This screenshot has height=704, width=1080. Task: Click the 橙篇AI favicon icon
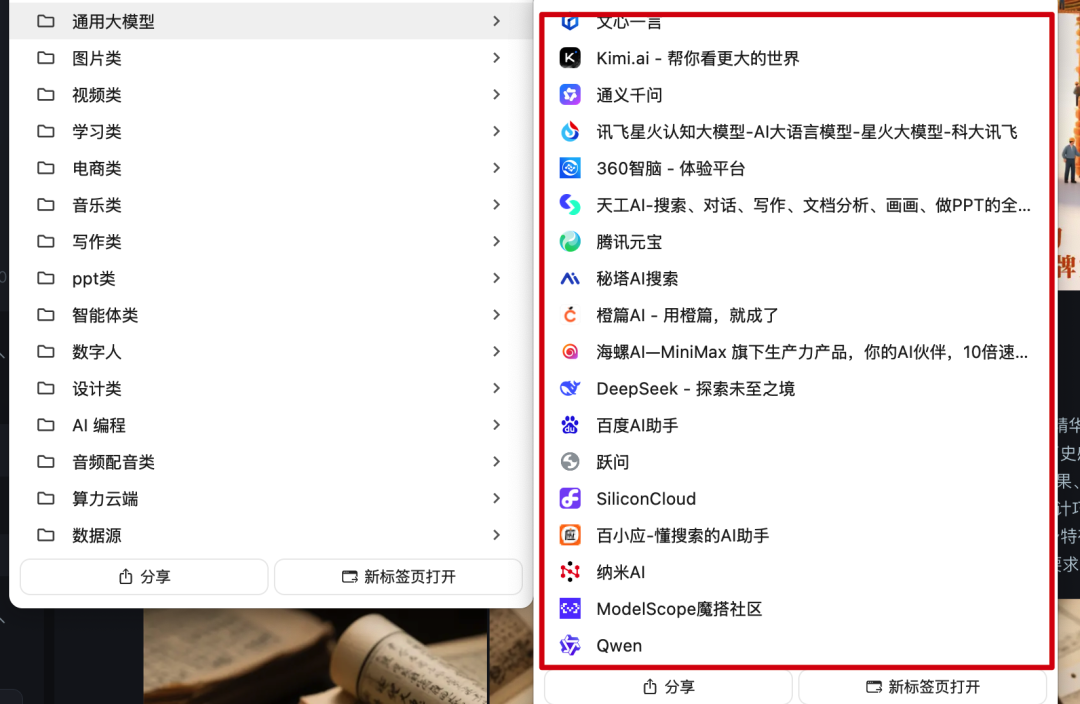[570, 315]
